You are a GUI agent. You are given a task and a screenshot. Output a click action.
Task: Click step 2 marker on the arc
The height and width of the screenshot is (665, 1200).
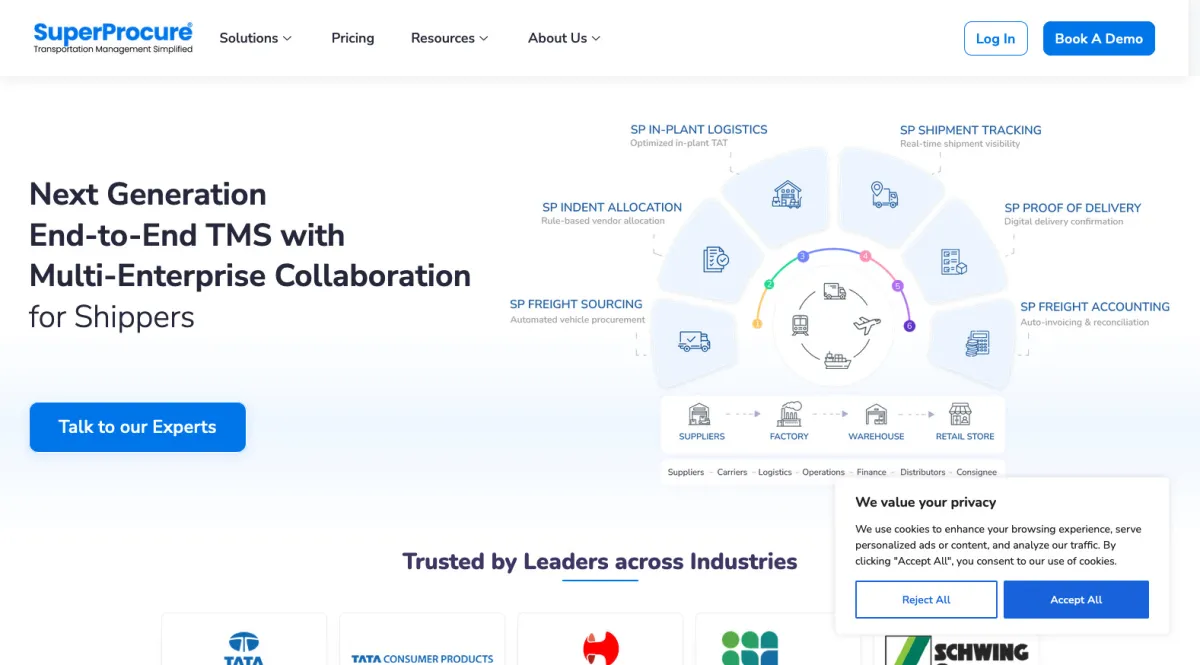pos(769,284)
